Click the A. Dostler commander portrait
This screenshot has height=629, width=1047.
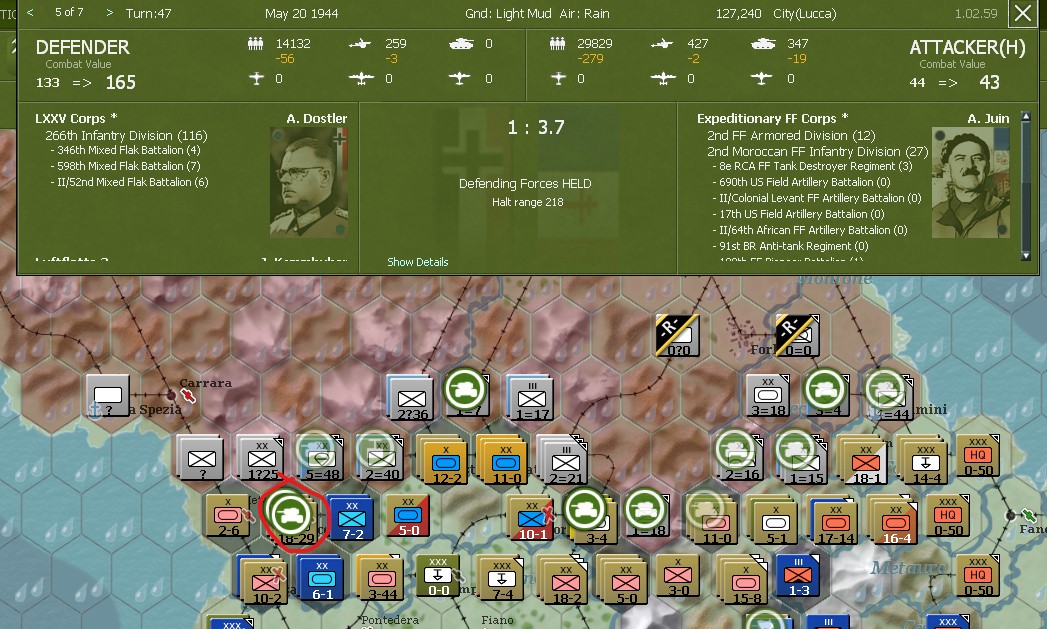click(308, 182)
